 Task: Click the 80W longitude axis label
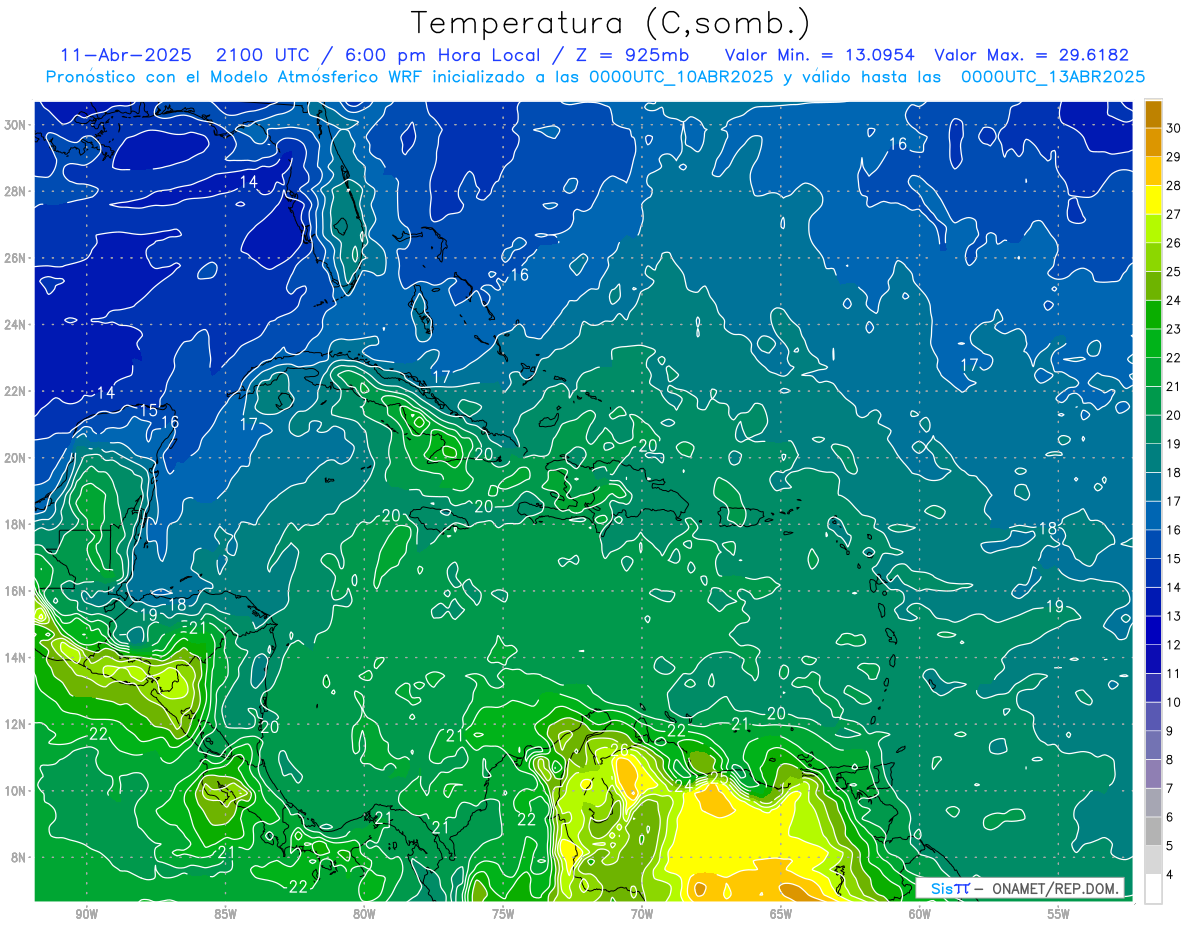click(364, 914)
